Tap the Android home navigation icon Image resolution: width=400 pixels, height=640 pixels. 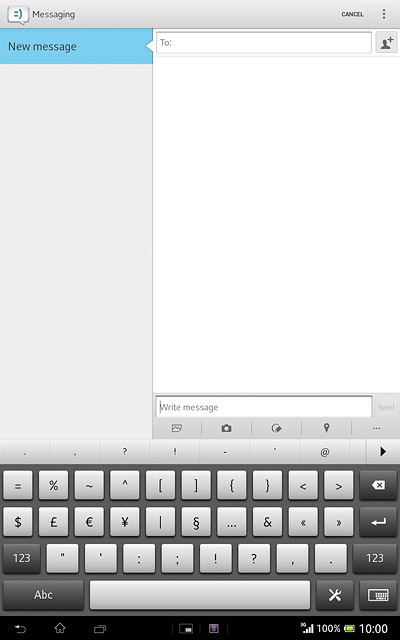coord(60,629)
